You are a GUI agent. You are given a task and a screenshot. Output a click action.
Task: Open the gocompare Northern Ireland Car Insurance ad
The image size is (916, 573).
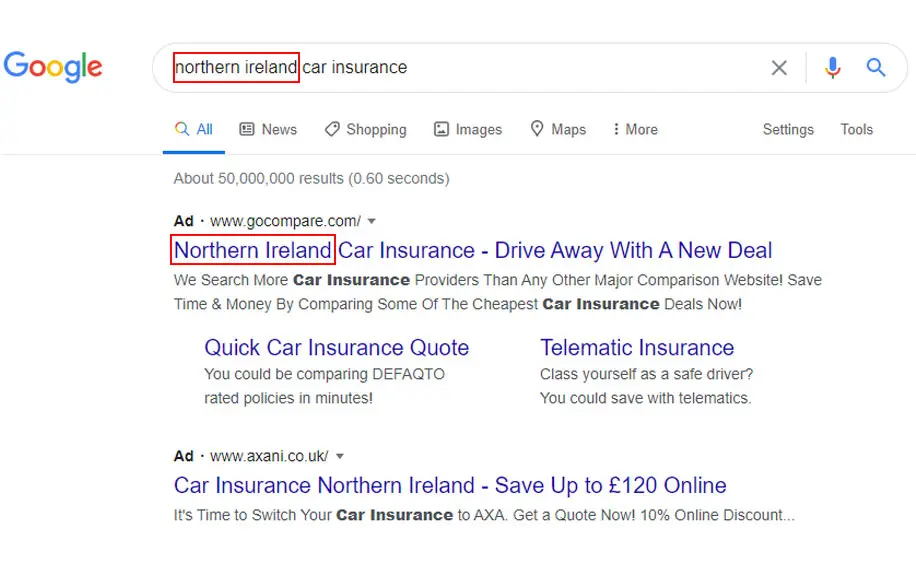[x=473, y=251]
